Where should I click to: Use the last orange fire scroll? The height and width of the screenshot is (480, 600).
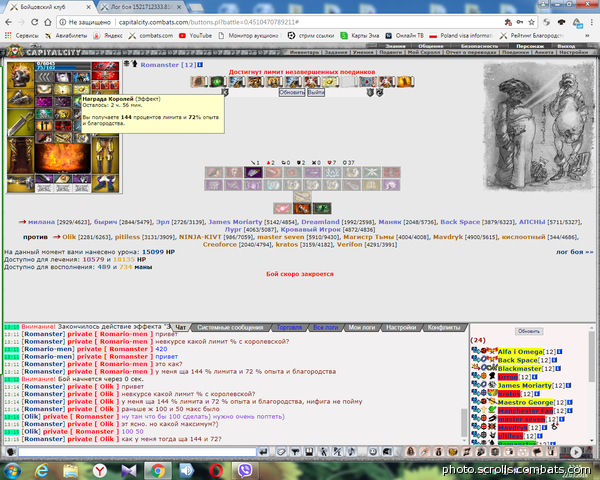pos(405,82)
